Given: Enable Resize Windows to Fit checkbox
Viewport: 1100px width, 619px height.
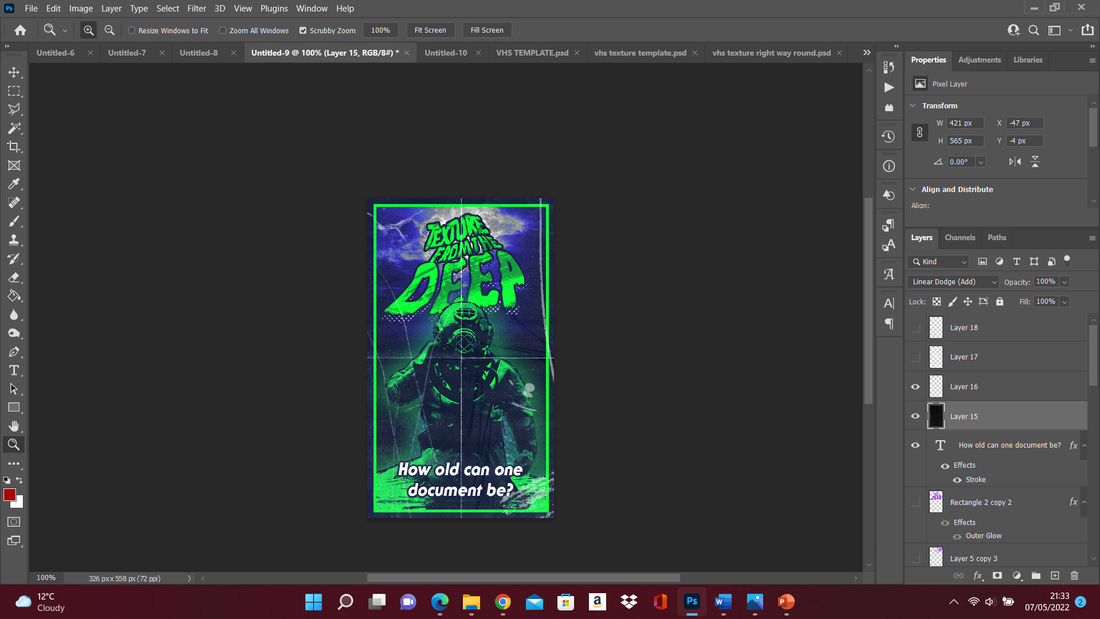Looking at the screenshot, I should tap(131, 30).
